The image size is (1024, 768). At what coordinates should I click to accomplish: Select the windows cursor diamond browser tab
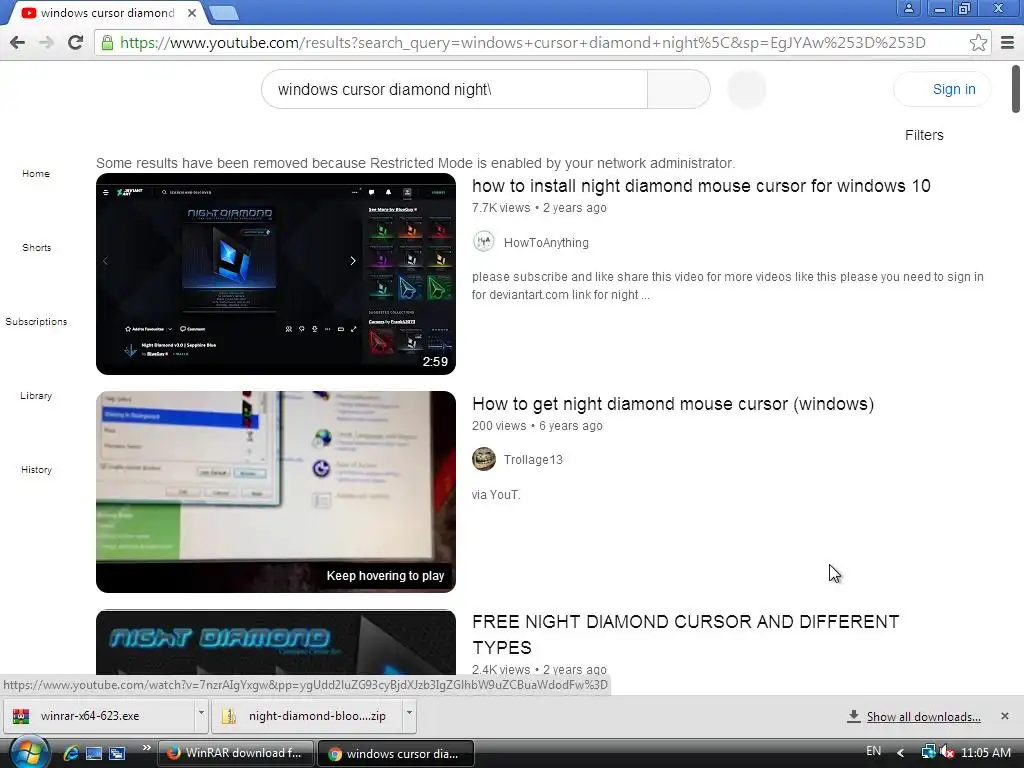point(104,12)
